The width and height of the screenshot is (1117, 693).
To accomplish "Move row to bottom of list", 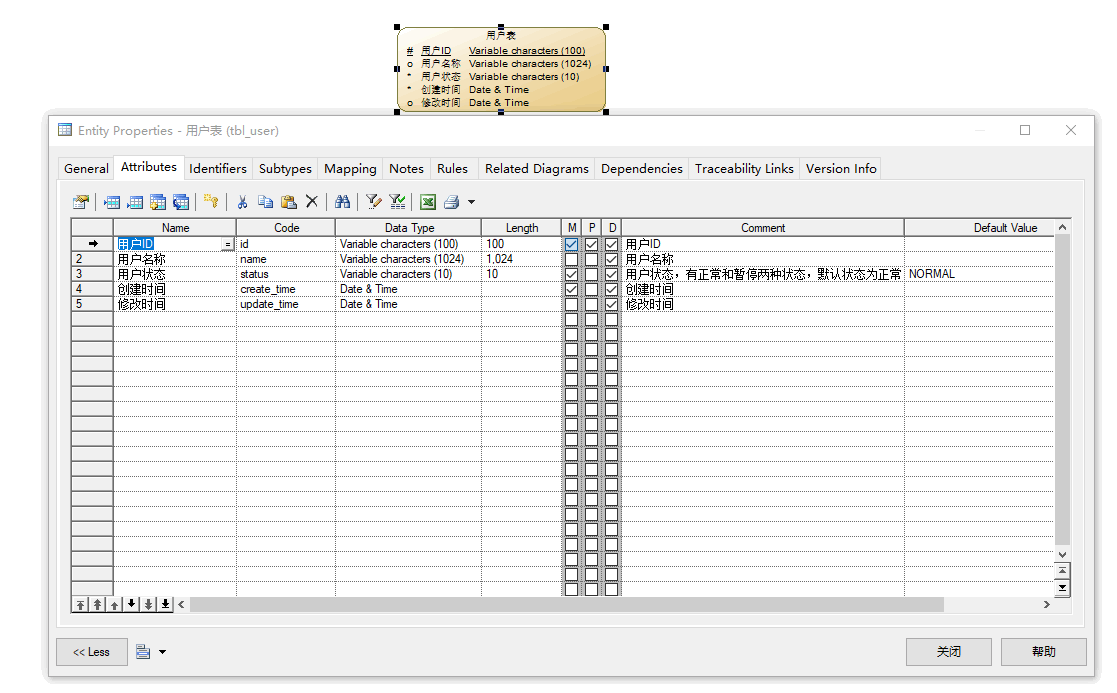I will click(x=165, y=605).
